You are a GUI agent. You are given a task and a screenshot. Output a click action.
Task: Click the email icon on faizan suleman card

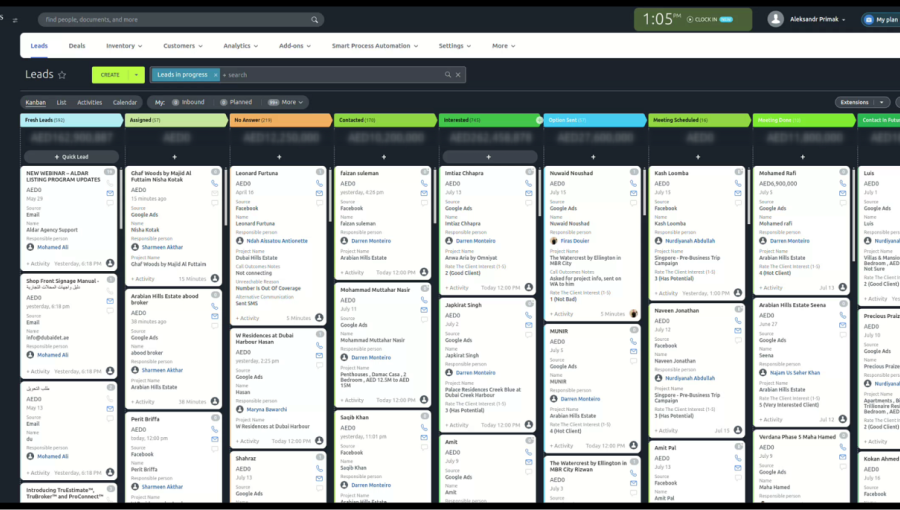click(x=424, y=193)
